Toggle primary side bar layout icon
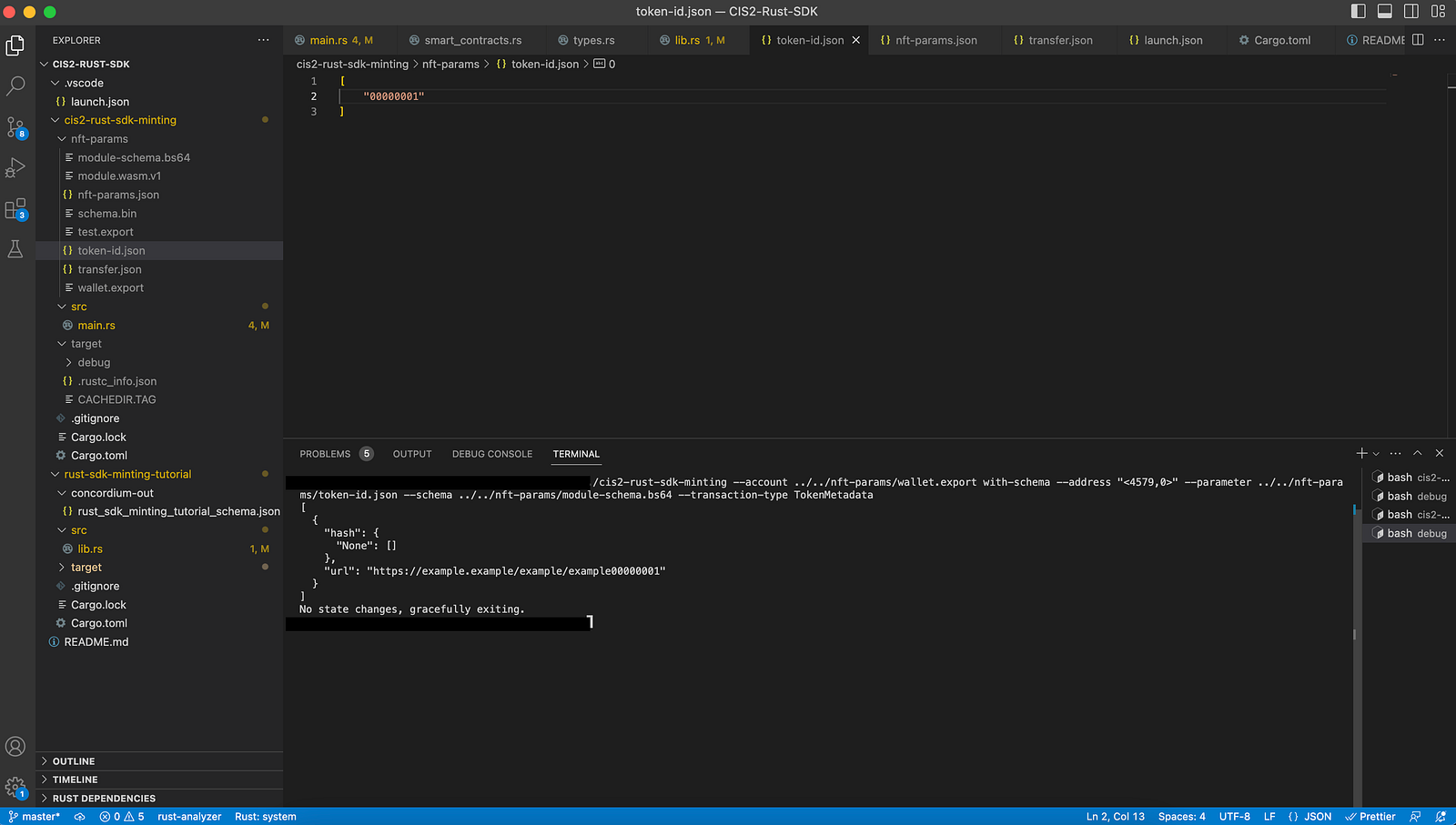Screen dimensions: 1456x825 click(1359, 11)
